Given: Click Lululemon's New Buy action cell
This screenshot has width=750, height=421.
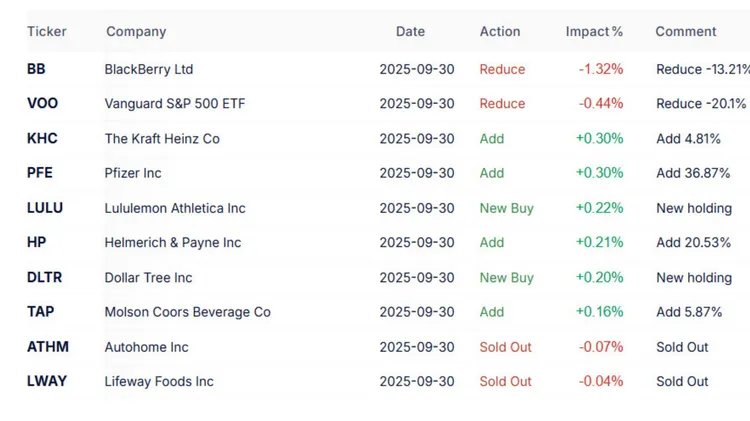Looking at the screenshot, I should (x=507, y=208).
